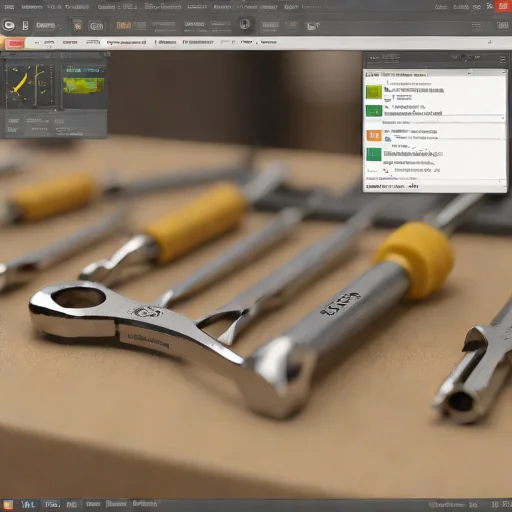
Task: Click the orange label in the toolbar
Action: click(x=123, y=25)
